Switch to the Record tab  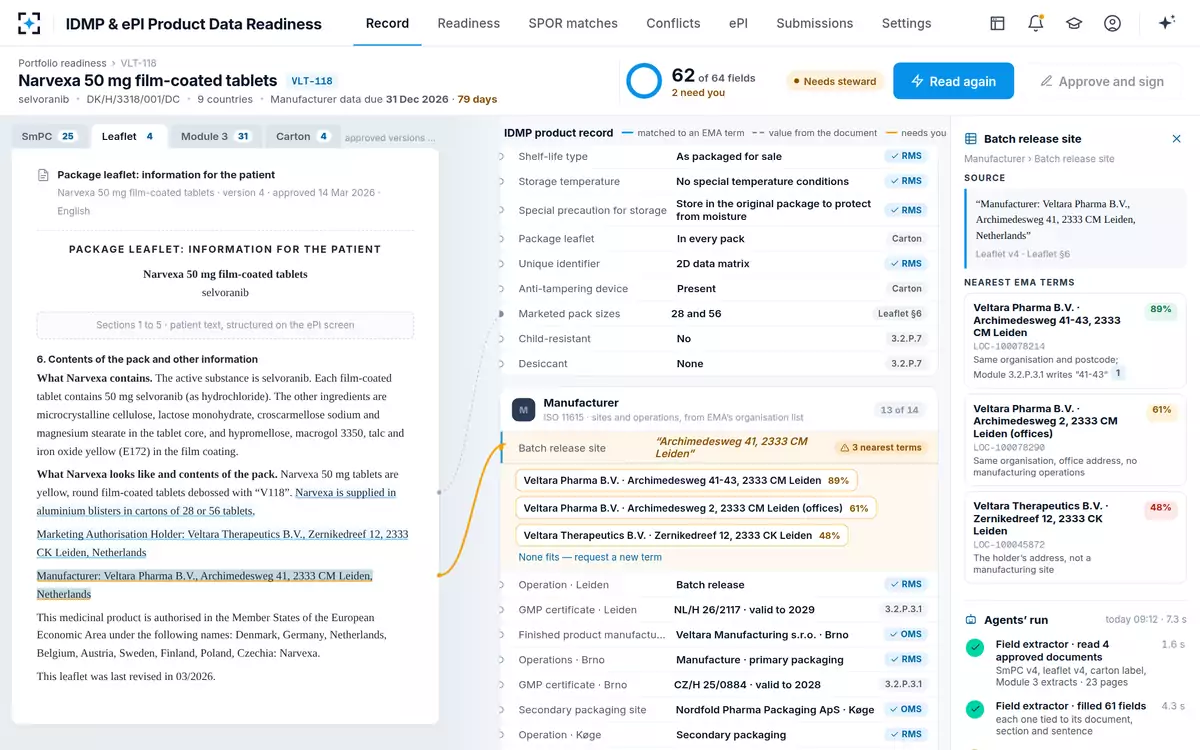pos(387,23)
